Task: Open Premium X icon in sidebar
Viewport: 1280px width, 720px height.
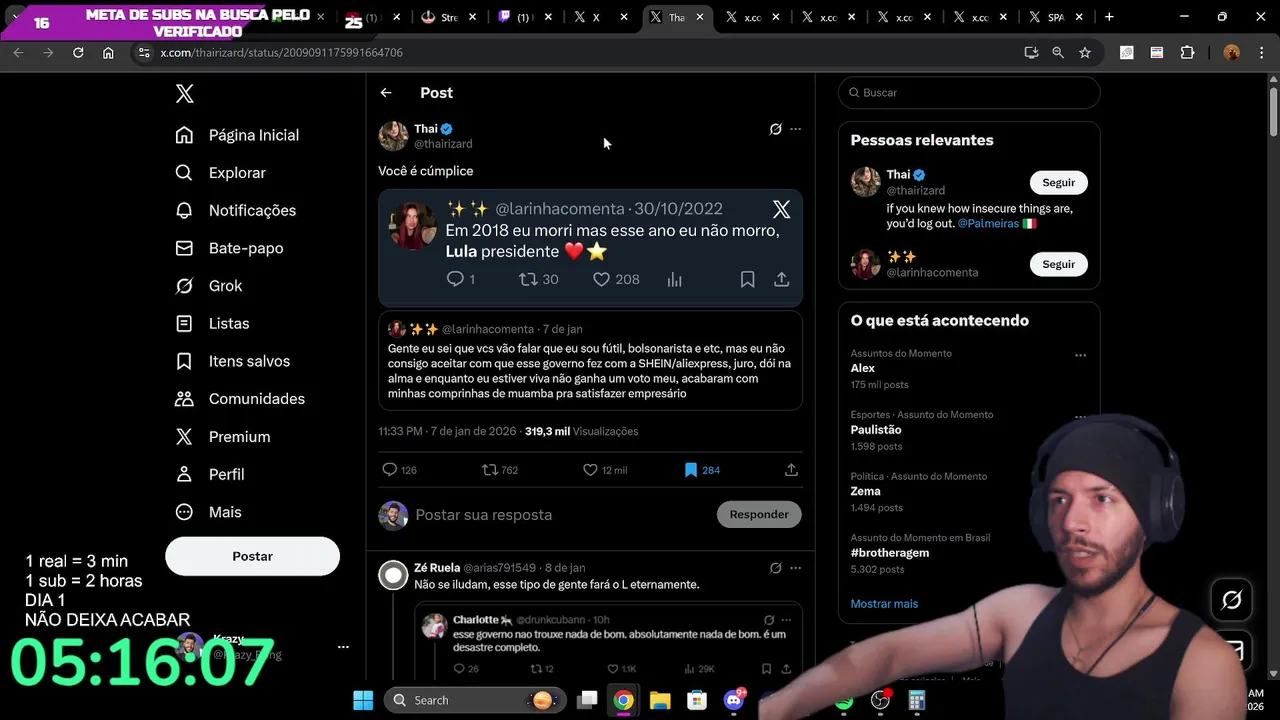Action: (x=184, y=437)
